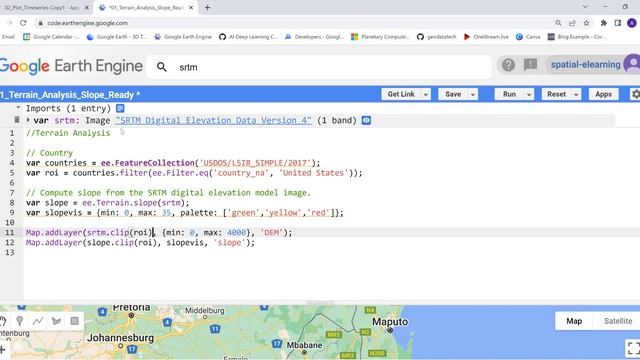Viewport: 640px width, 360px height.
Task: Click the browser forward arrow
Action: [9, 23]
